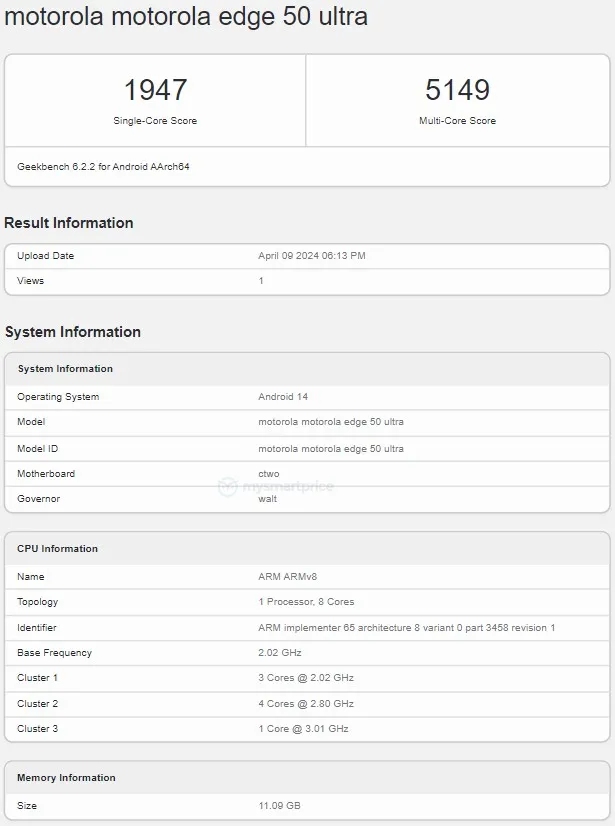
Task: Select the Motherboard value ctwo
Action: 269,474
